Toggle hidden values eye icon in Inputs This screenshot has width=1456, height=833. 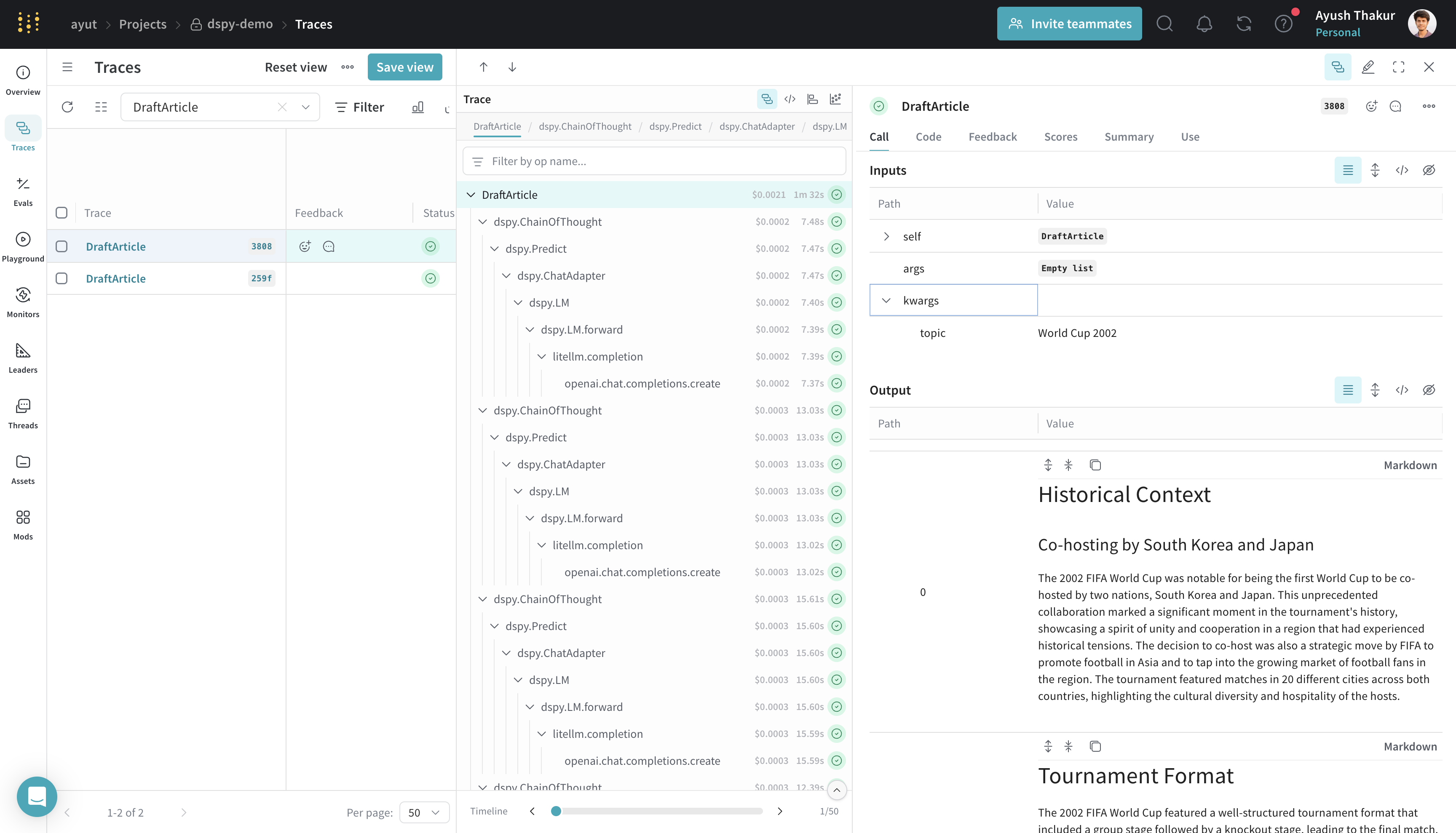pyautogui.click(x=1429, y=171)
